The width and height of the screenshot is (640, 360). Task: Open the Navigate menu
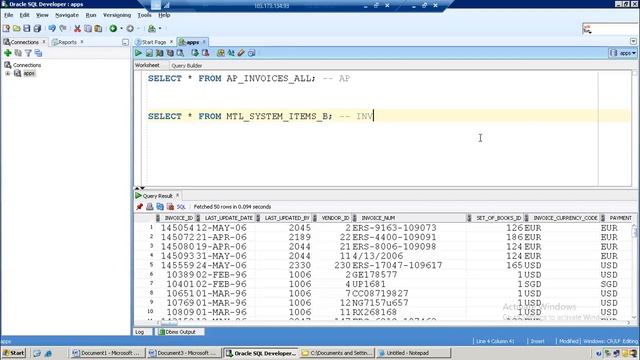67,15
